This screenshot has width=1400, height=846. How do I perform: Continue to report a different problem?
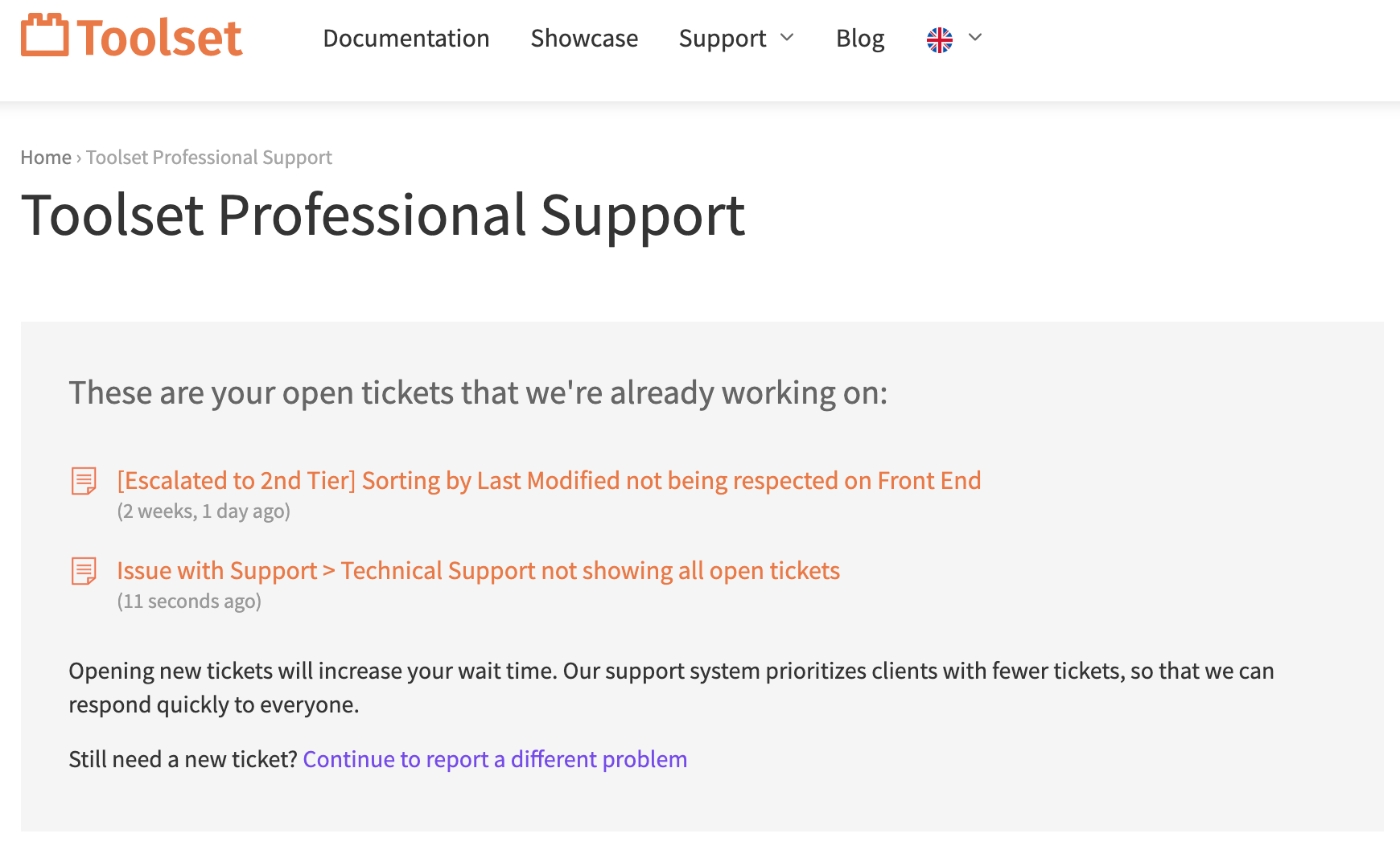(495, 759)
